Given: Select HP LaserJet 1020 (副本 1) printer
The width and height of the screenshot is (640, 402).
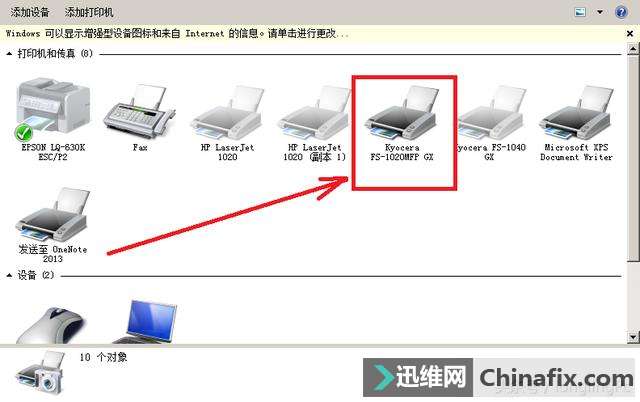Looking at the screenshot, I should click(314, 122).
